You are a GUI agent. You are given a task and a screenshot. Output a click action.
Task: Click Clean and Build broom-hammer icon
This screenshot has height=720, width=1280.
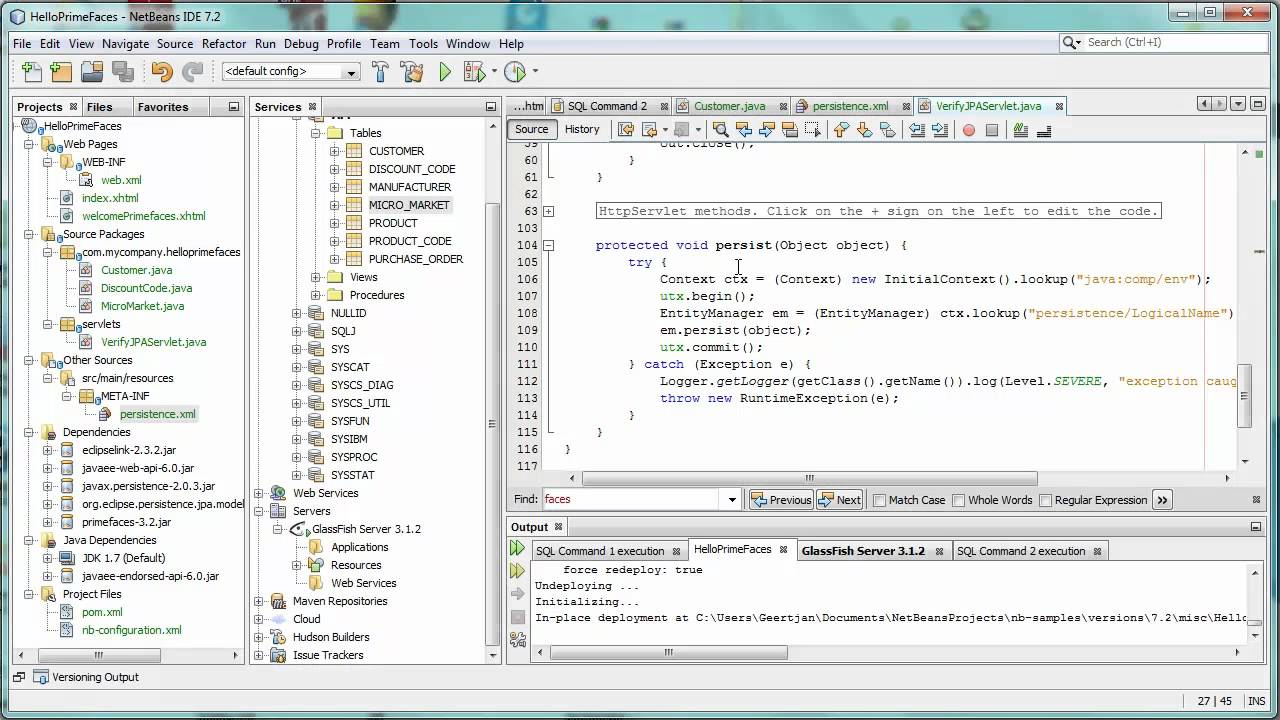pos(411,72)
